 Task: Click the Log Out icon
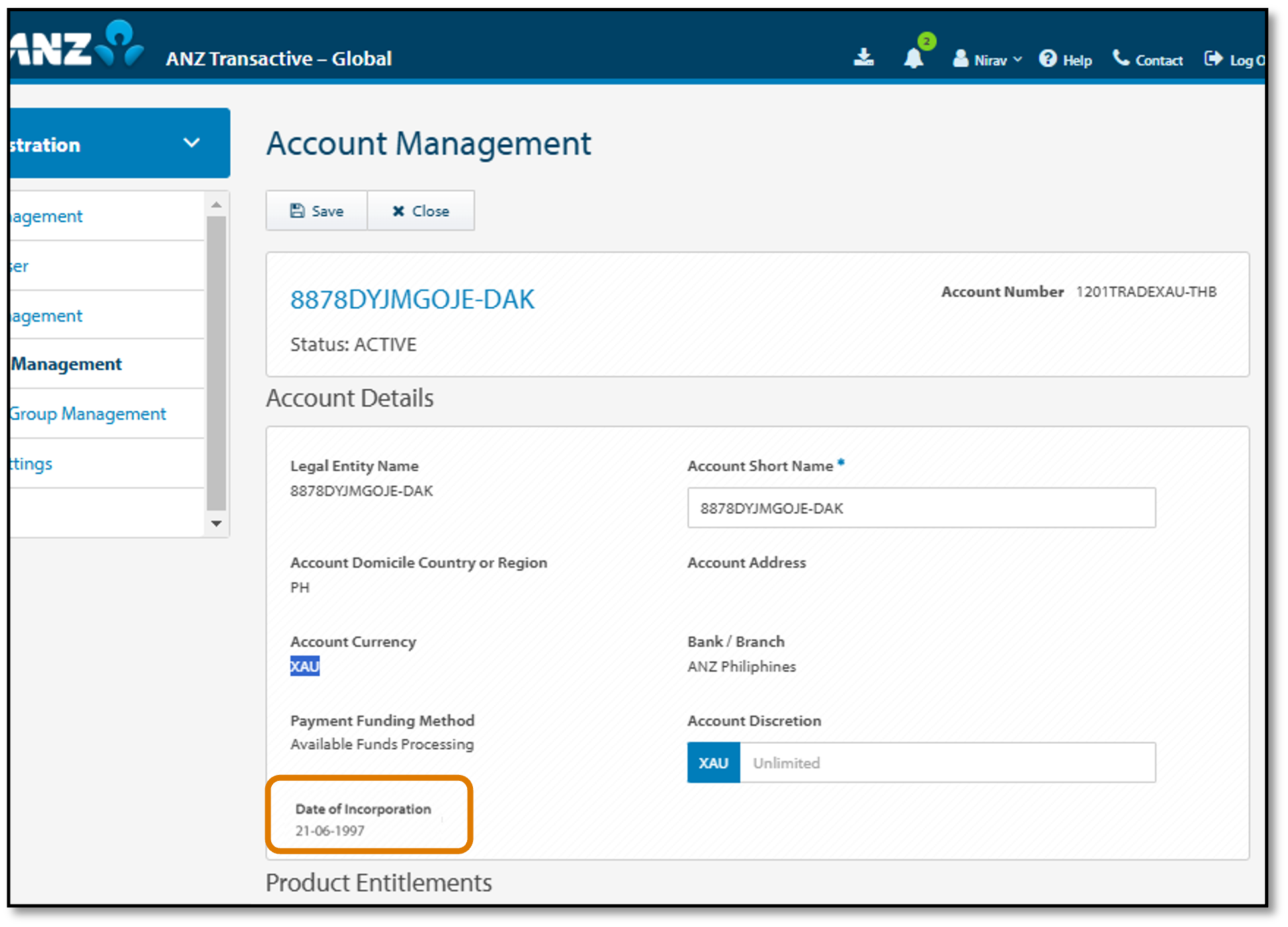tap(1213, 59)
